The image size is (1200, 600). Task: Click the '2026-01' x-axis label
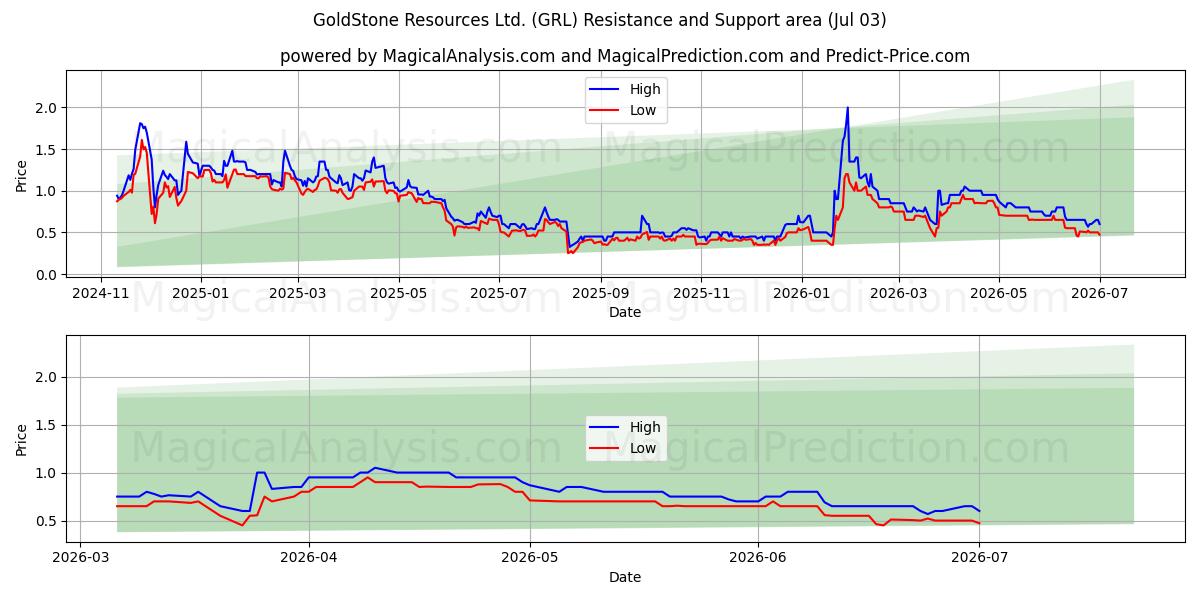point(801,294)
